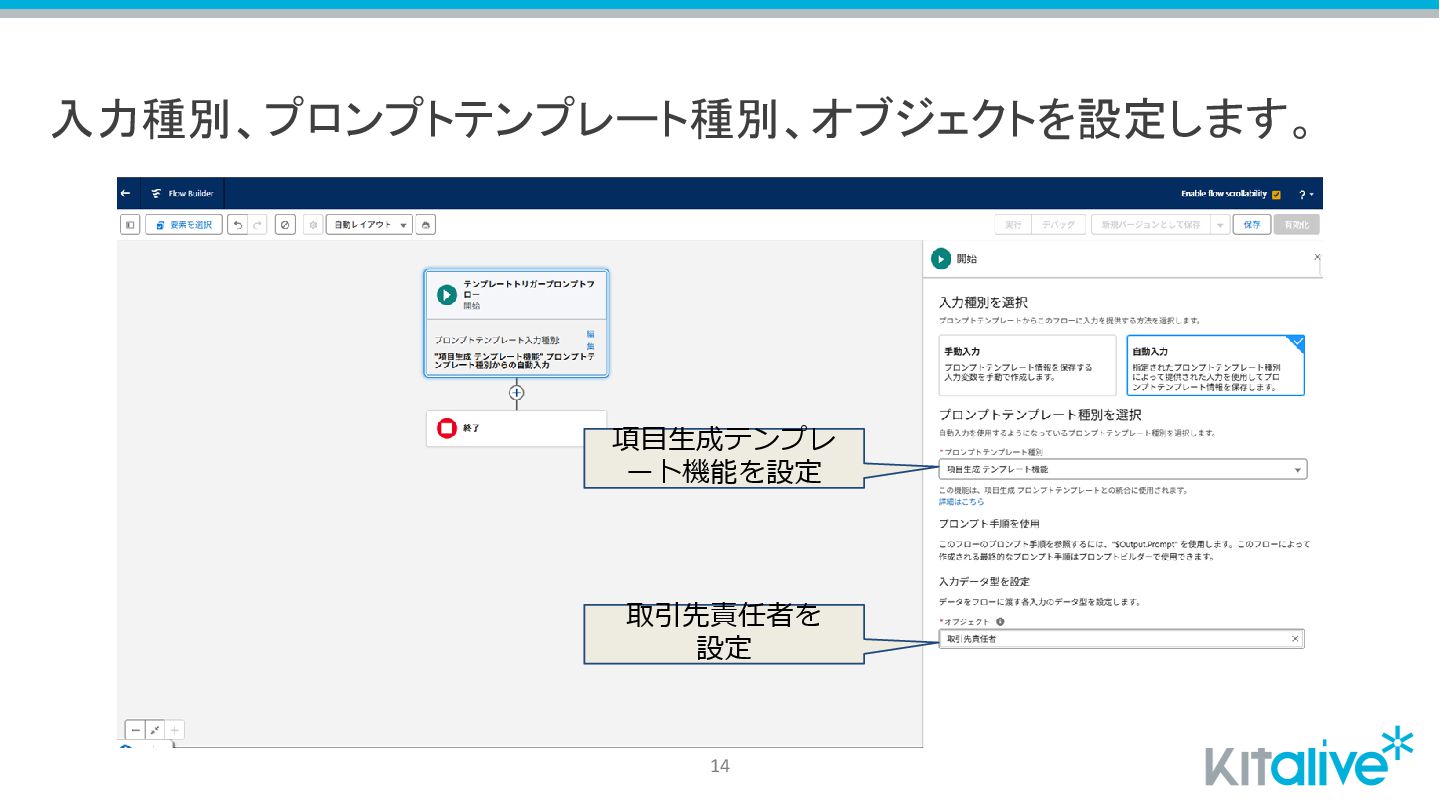Click the green start icon on canvas node

(x=446, y=295)
